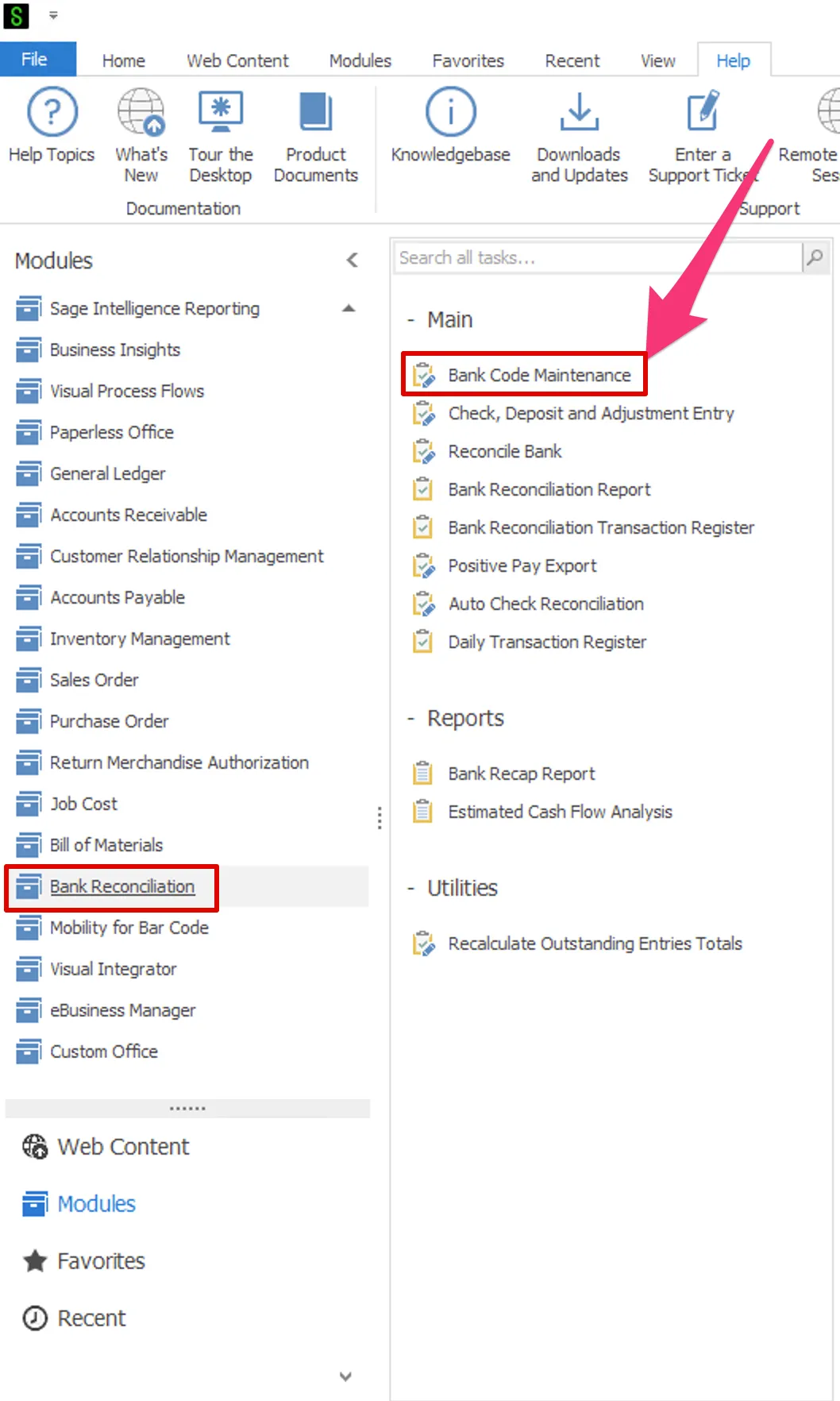Switch to the View ribbon tab
Viewport: 840px width, 1401px height.
point(658,60)
